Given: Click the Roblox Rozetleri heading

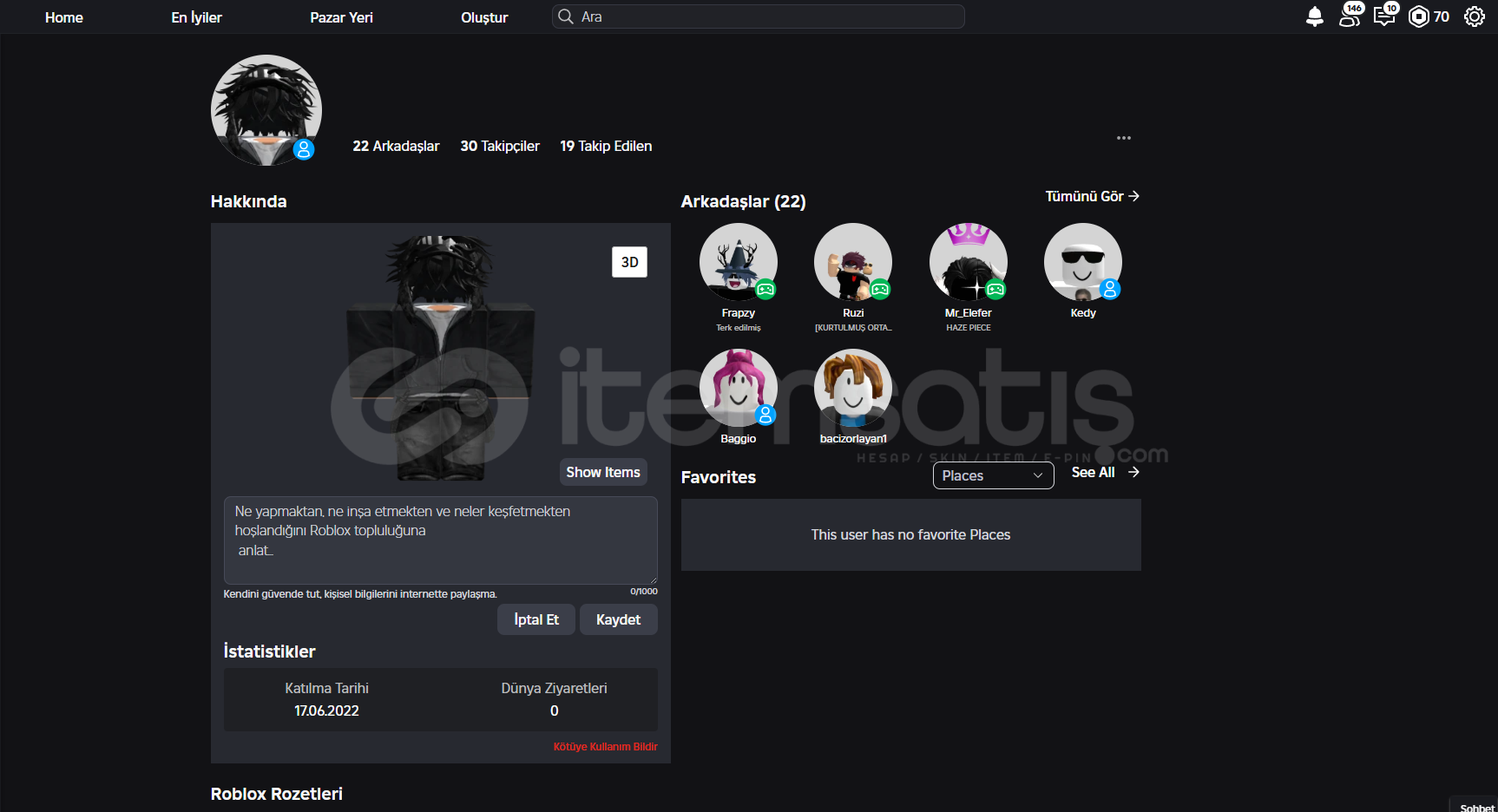Looking at the screenshot, I should (277, 794).
